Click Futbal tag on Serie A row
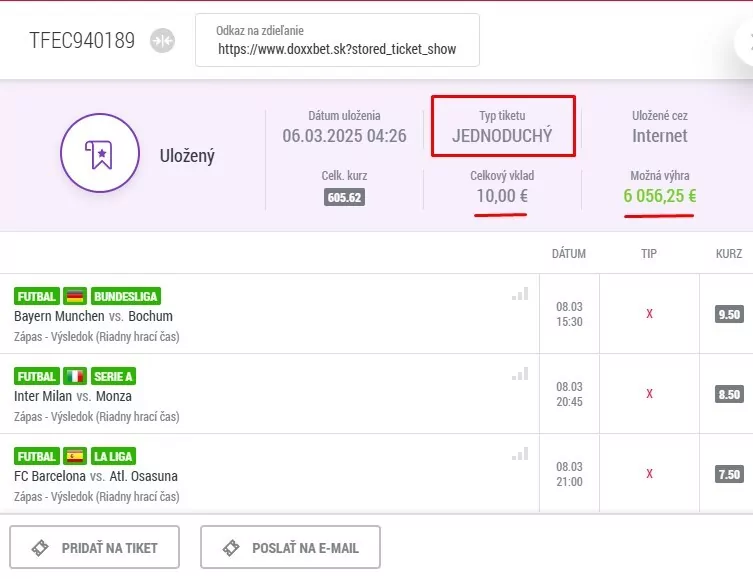The width and height of the screenshot is (753, 579). 37,376
